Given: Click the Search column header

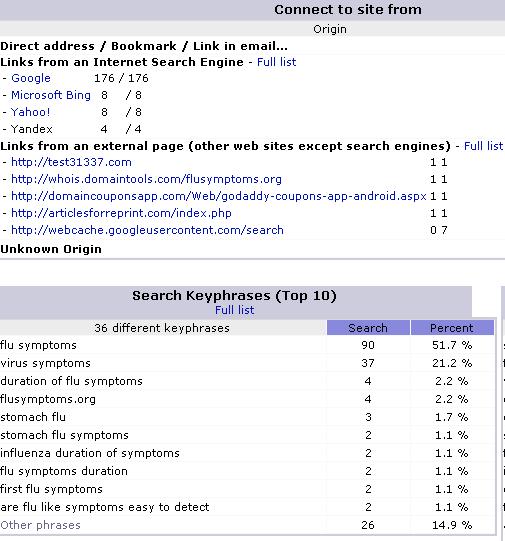Looking at the screenshot, I should coord(368,328).
